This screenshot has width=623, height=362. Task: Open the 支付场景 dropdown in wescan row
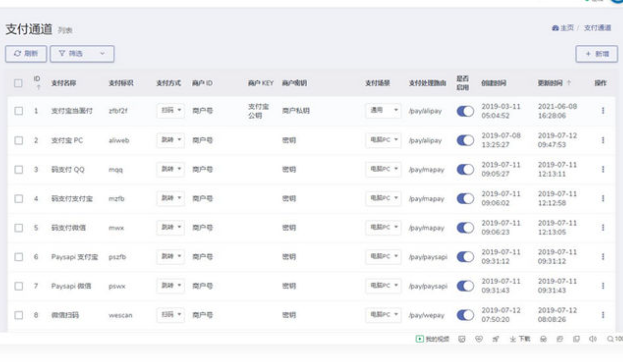click(x=383, y=314)
